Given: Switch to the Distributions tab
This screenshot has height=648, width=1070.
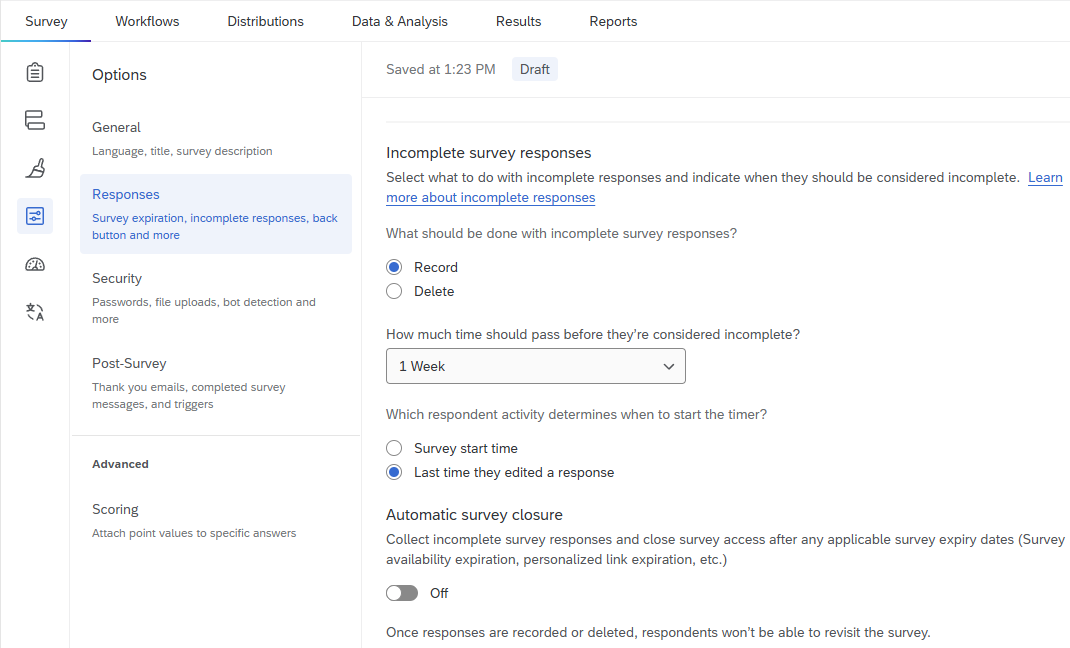Looking at the screenshot, I should [x=265, y=21].
